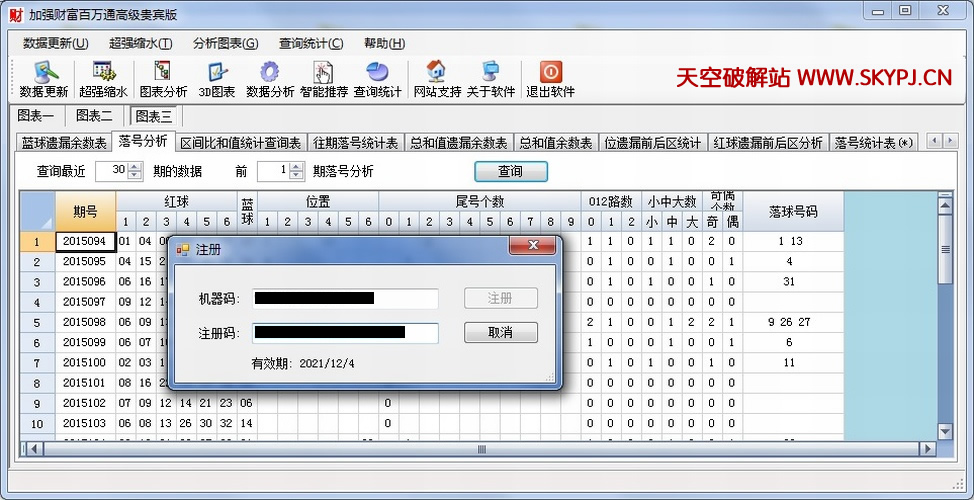This screenshot has width=974, height=500.
Task: Click the 注册码 input field
Action: click(345, 333)
